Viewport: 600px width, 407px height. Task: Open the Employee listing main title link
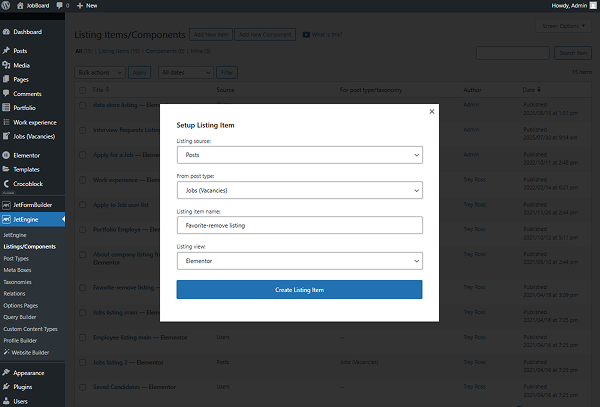click(x=122, y=337)
